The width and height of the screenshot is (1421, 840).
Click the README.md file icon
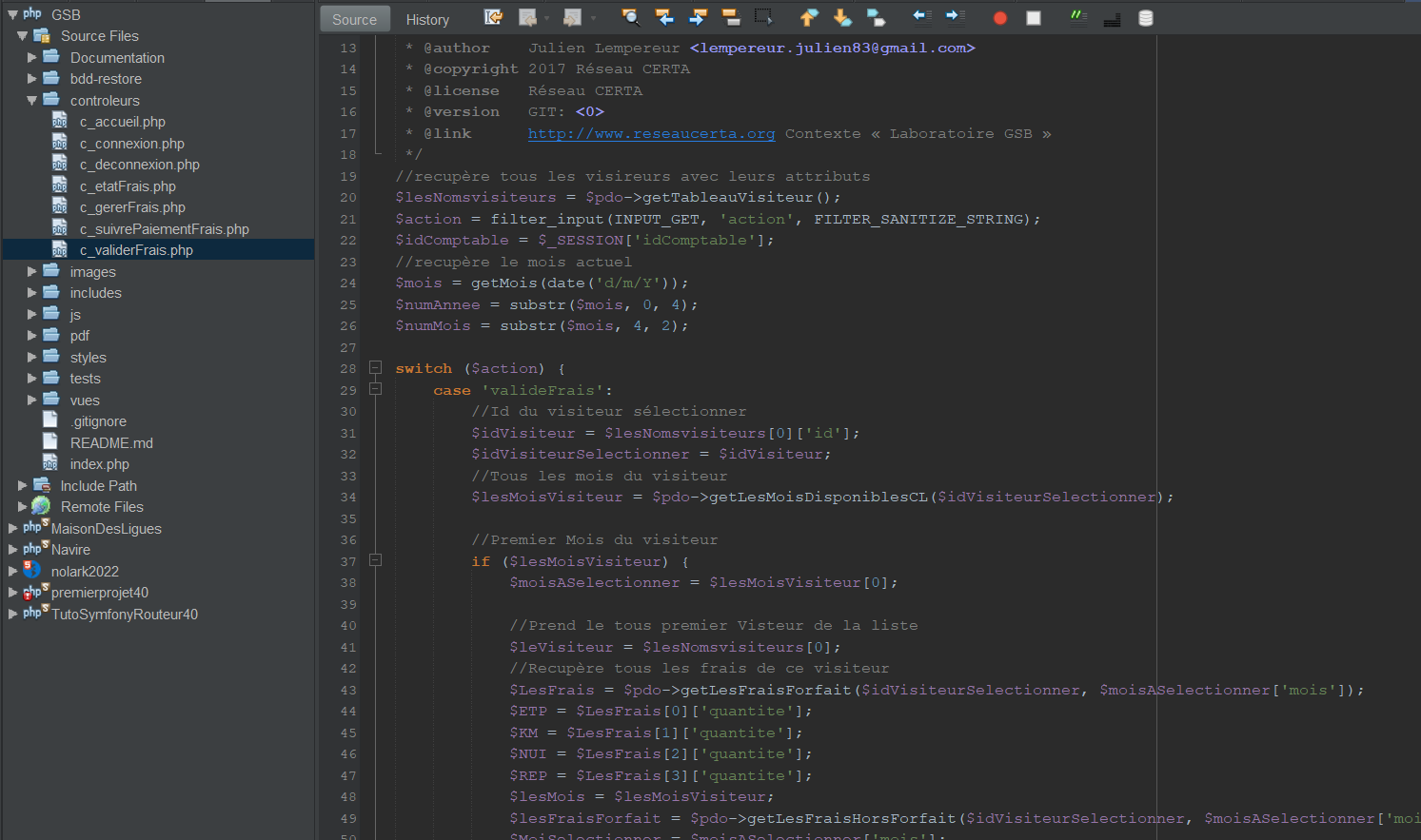50,441
